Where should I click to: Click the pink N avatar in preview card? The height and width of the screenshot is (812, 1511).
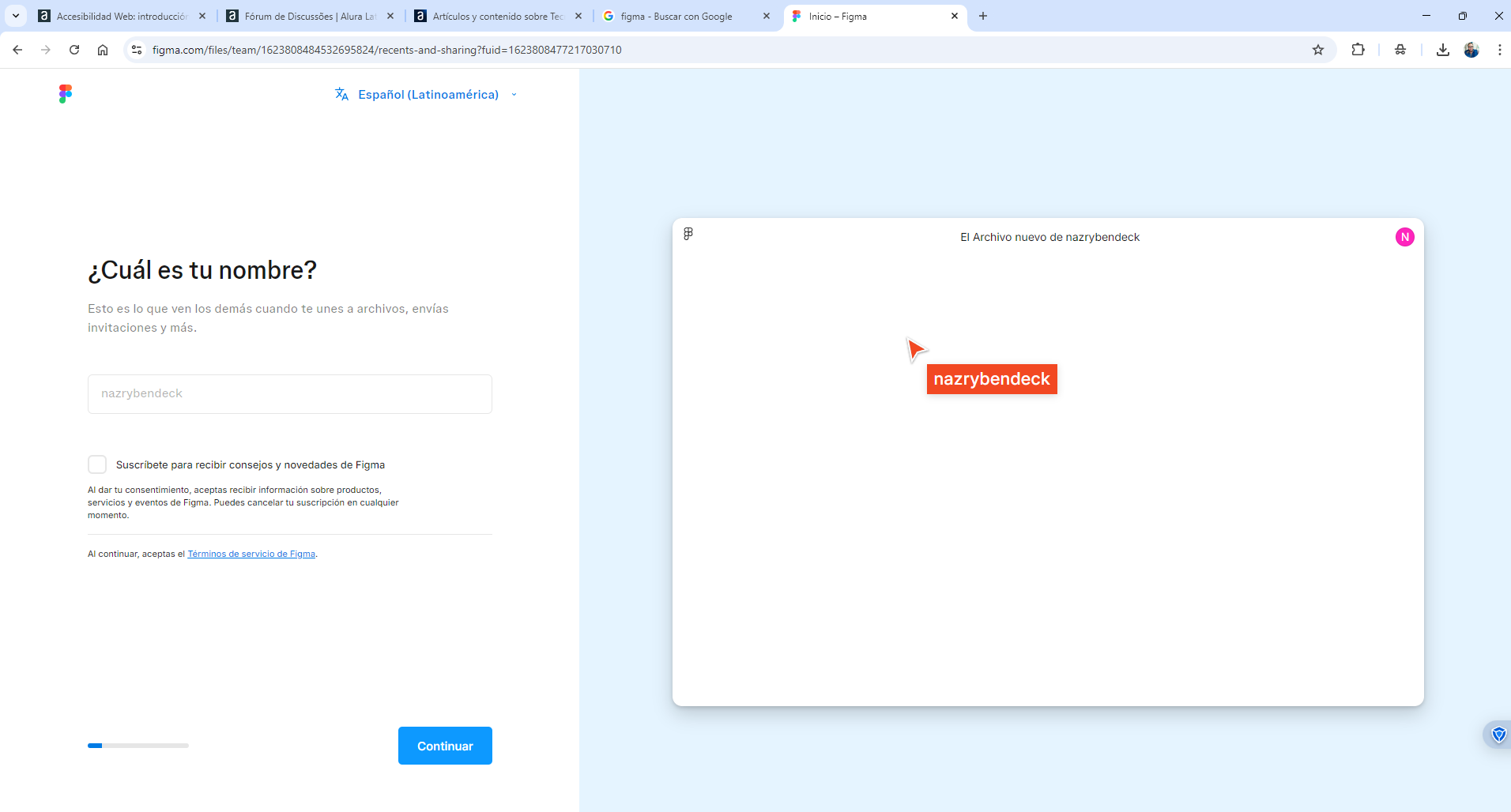coord(1404,236)
